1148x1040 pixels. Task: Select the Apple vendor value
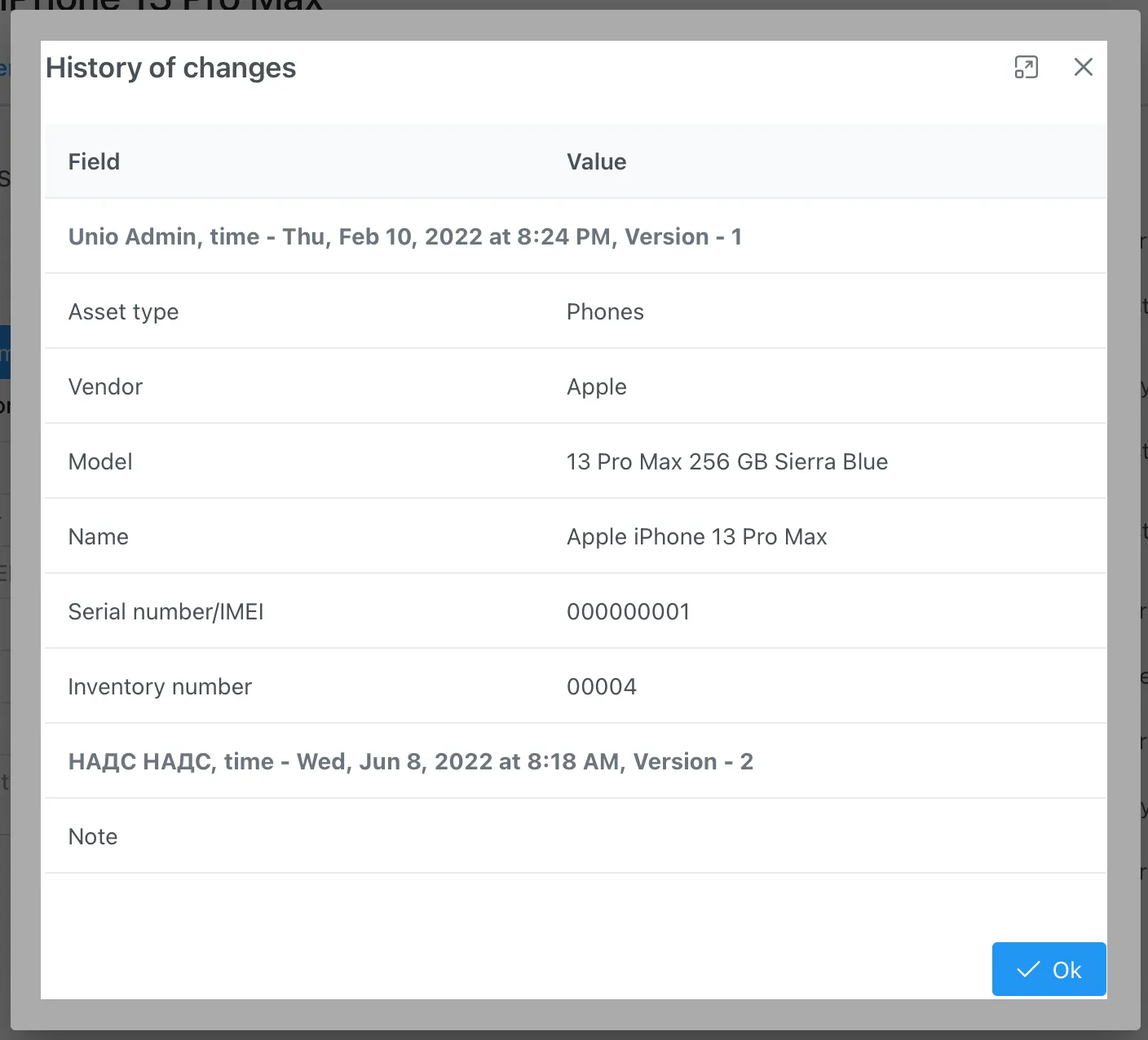[596, 386]
